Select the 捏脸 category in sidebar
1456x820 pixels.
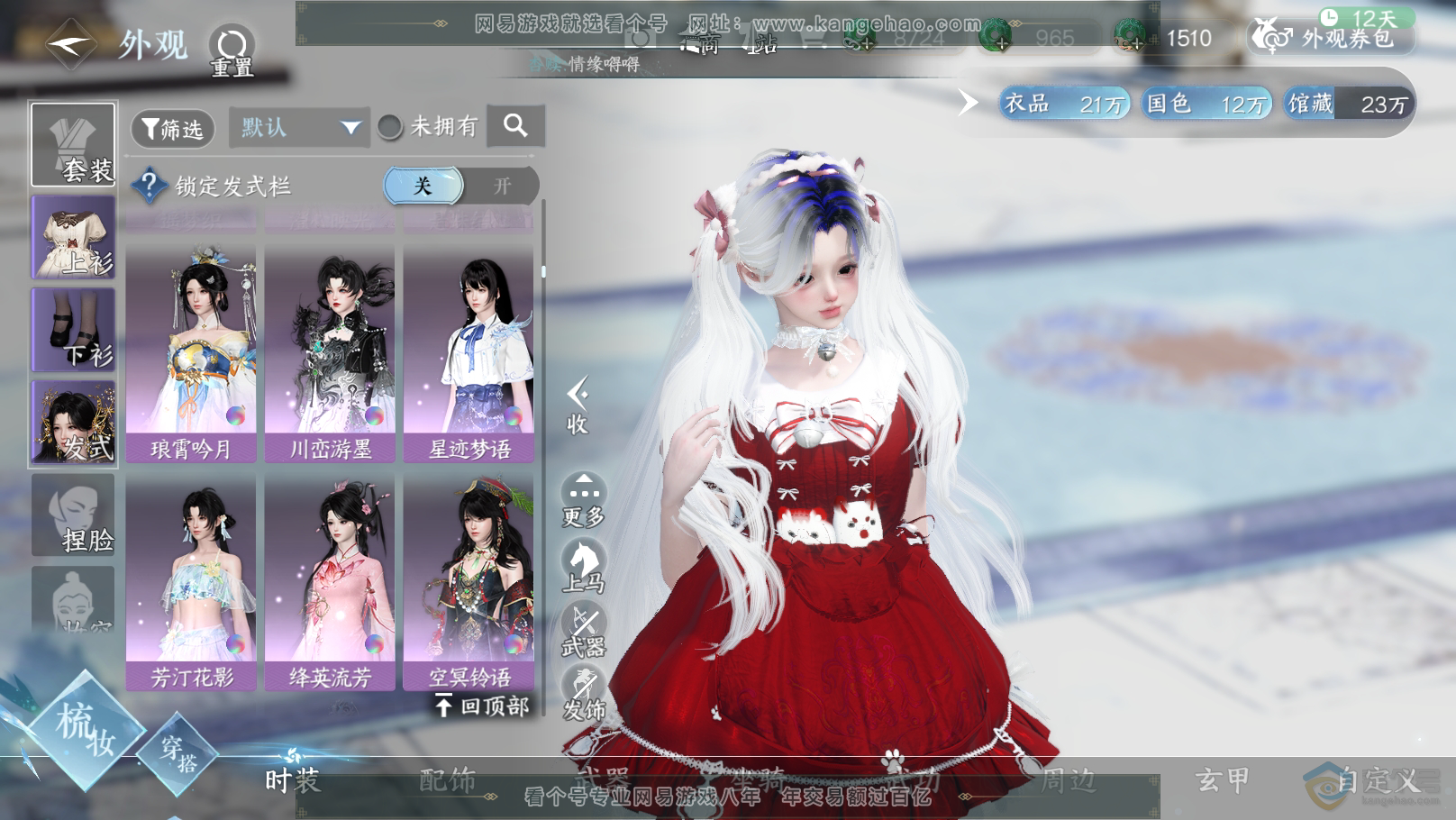click(x=73, y=515)
